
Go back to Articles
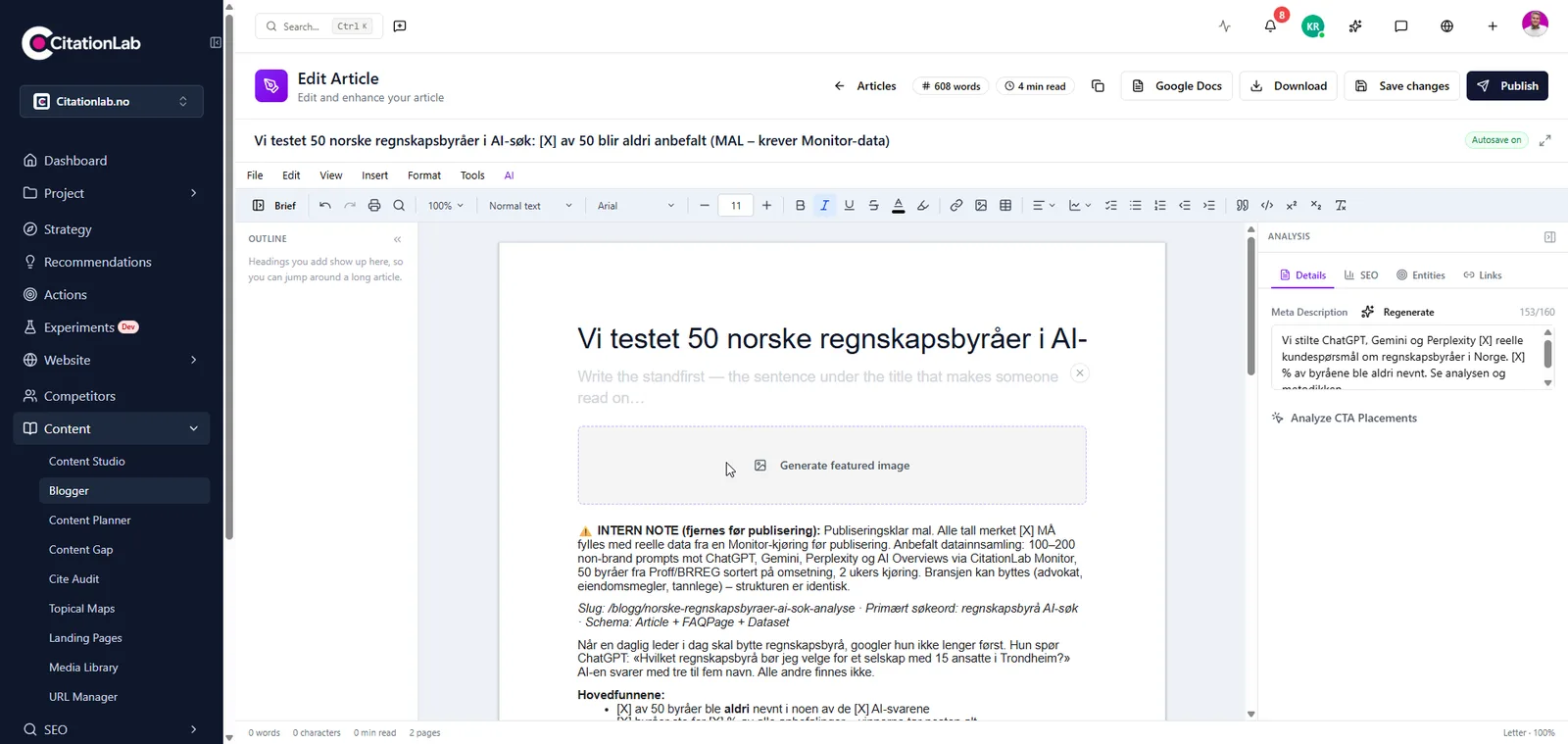pyautogui.click(x=865, y=86)
